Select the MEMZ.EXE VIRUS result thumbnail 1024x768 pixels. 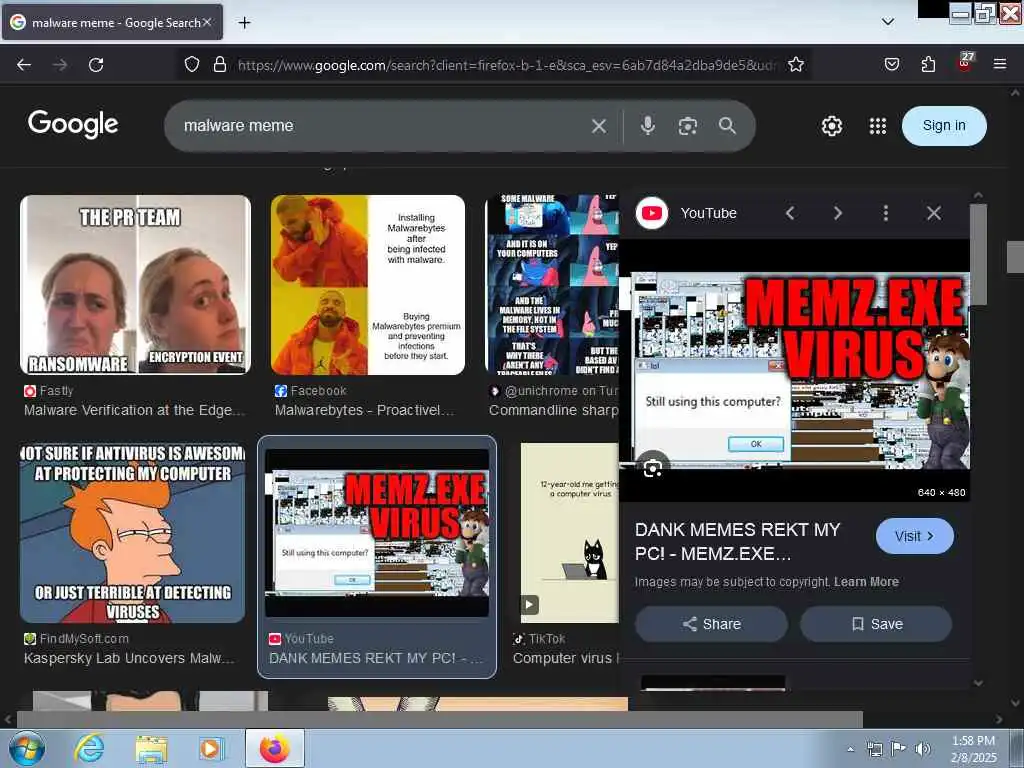click(377, 533)
